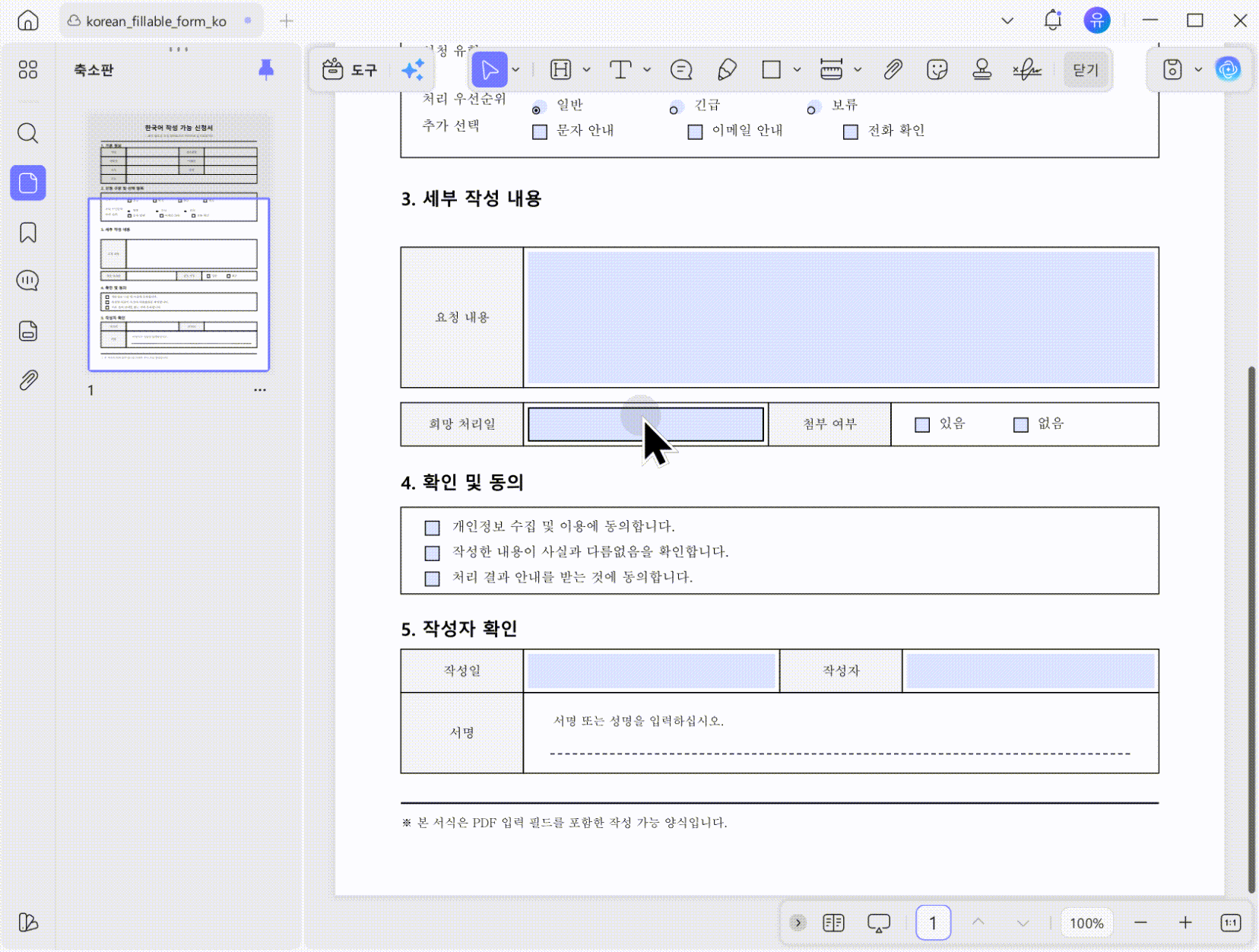Expand the text tool dropdown arrow
This screenshot has height=952, width=1259.
tap(647, 70)
